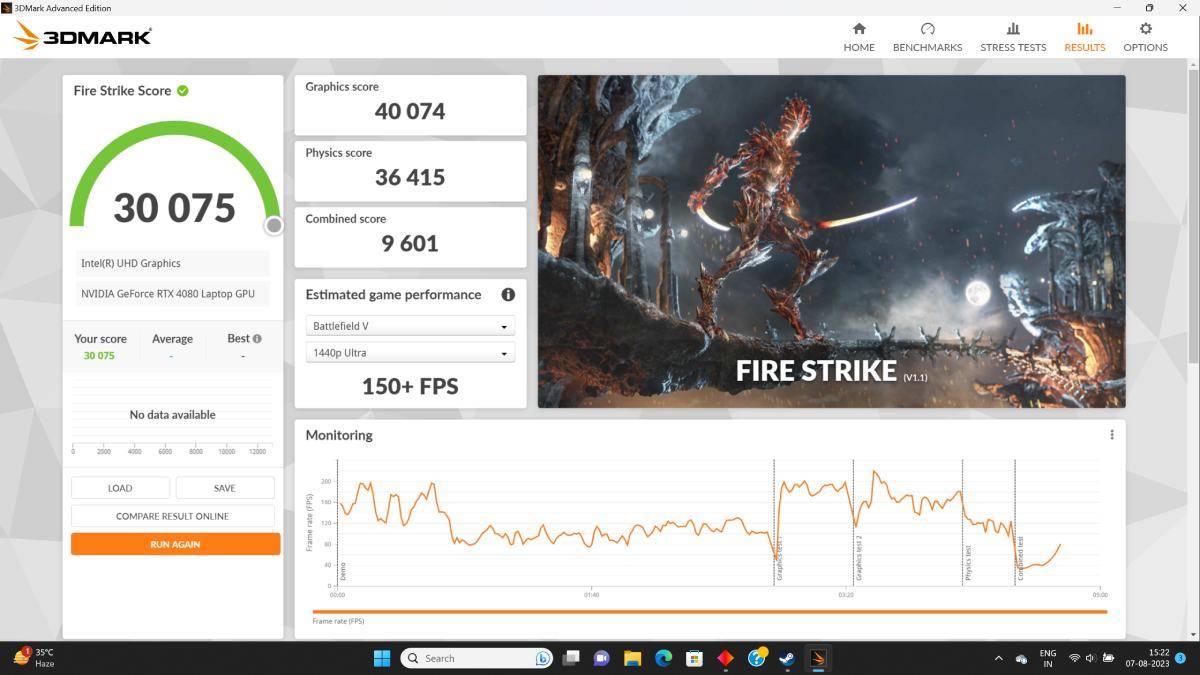Open the Stress Tests section

tap(1013, 37)
